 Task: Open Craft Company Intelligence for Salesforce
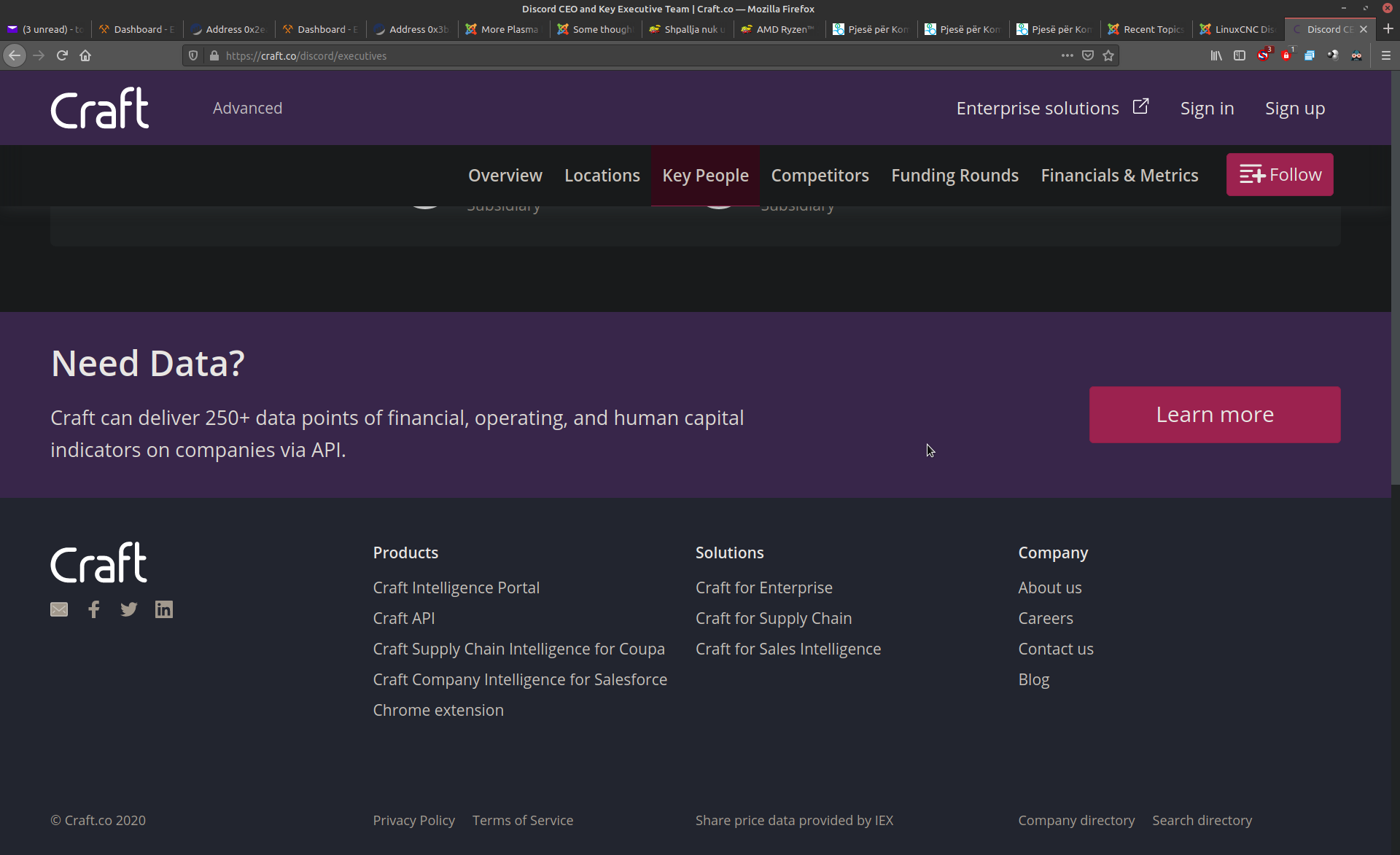(x=520, y=679)
